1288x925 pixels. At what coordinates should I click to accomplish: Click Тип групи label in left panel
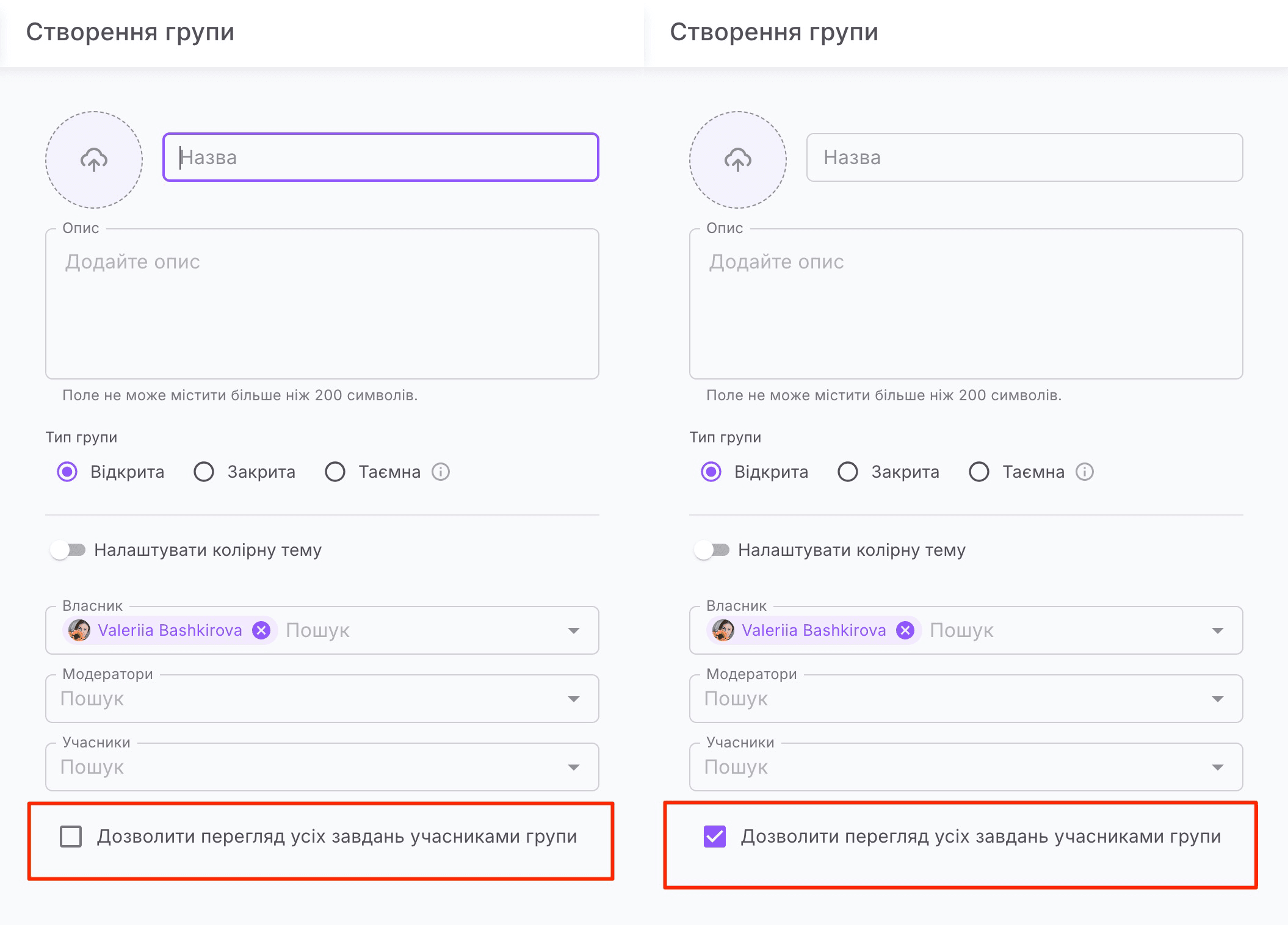coord(81,437)
